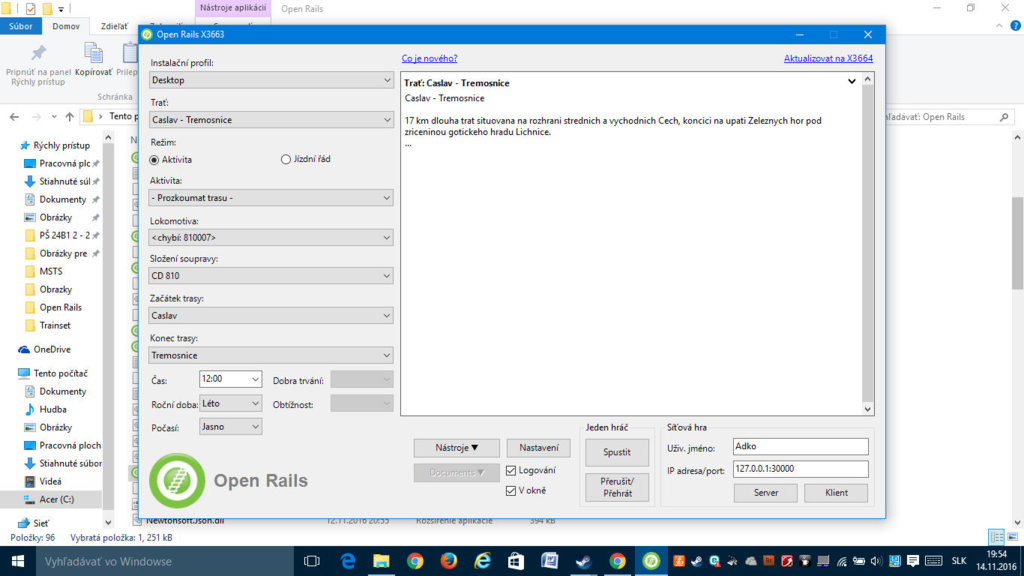Select the Jízdní řád radio button
Viewport: 1024px width, 576px height.
pos(286,159)
